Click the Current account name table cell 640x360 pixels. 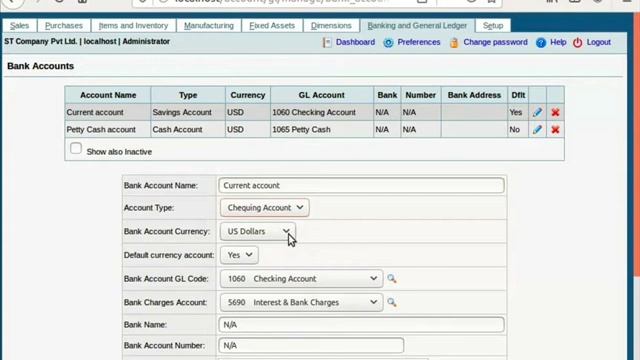(108, 112)
